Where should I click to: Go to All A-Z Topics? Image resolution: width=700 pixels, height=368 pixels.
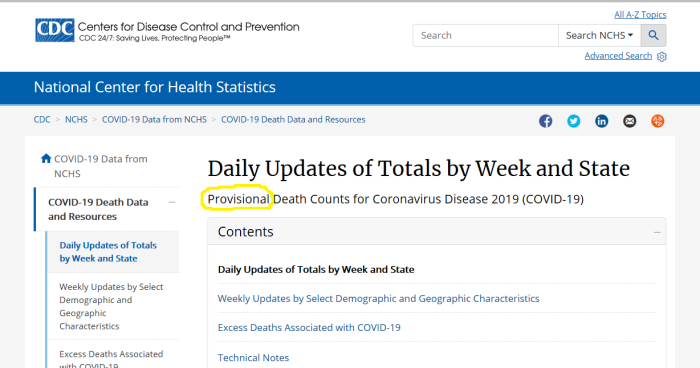click(x=640, y=15)
